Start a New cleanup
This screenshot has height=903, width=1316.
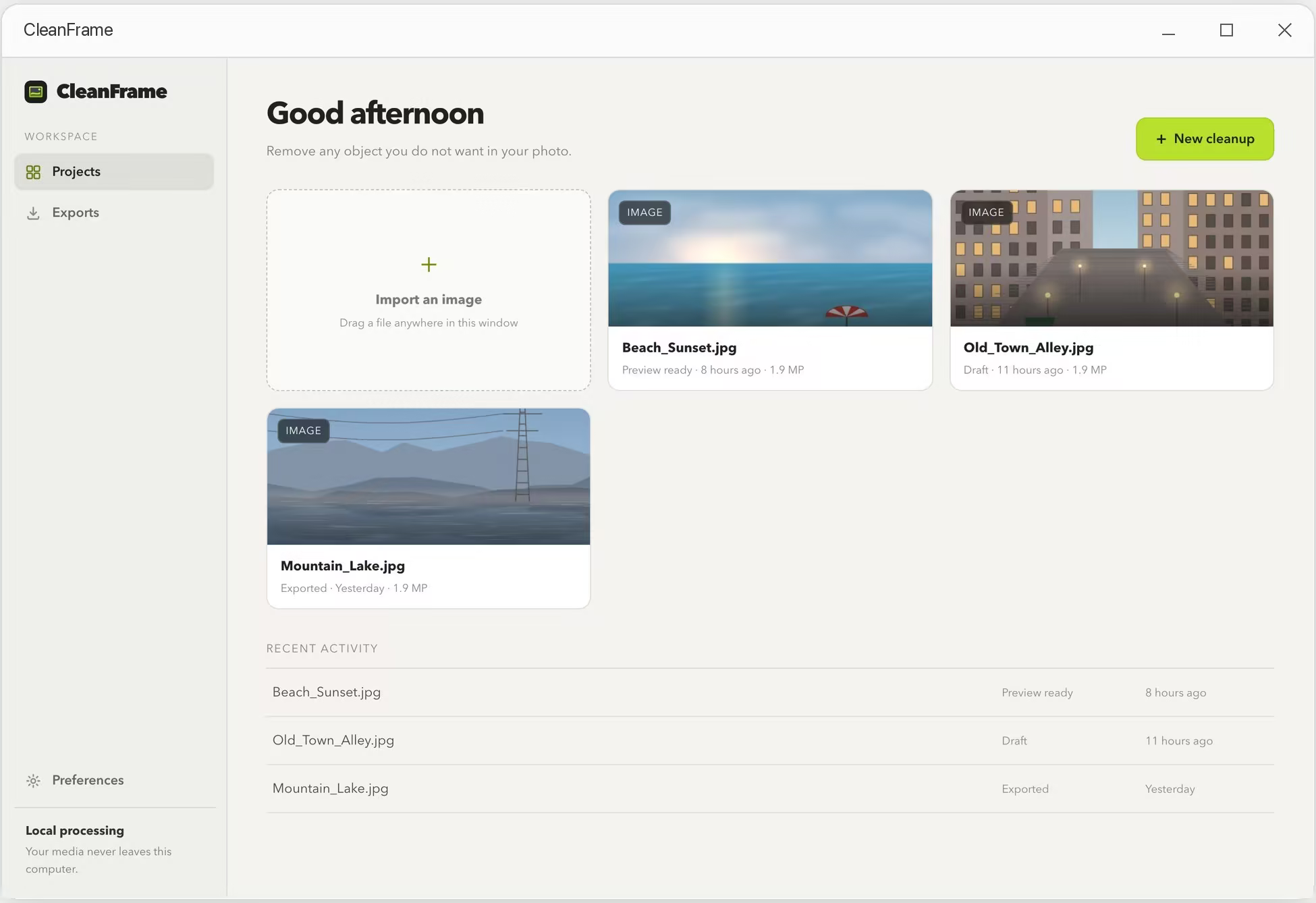pyautogui.click(x=1205, y=139)
